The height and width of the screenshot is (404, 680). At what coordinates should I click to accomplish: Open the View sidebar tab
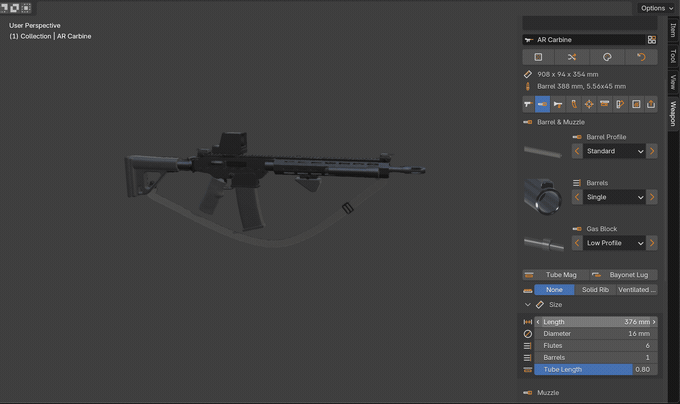pyautogui.click(x=673, y=82)
